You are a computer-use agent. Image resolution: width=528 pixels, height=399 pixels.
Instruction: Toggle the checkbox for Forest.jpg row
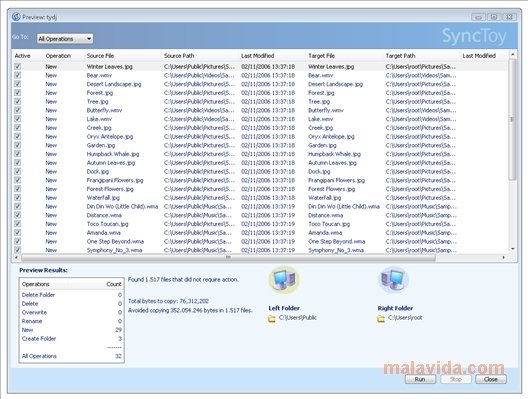[x=18, y=93]
